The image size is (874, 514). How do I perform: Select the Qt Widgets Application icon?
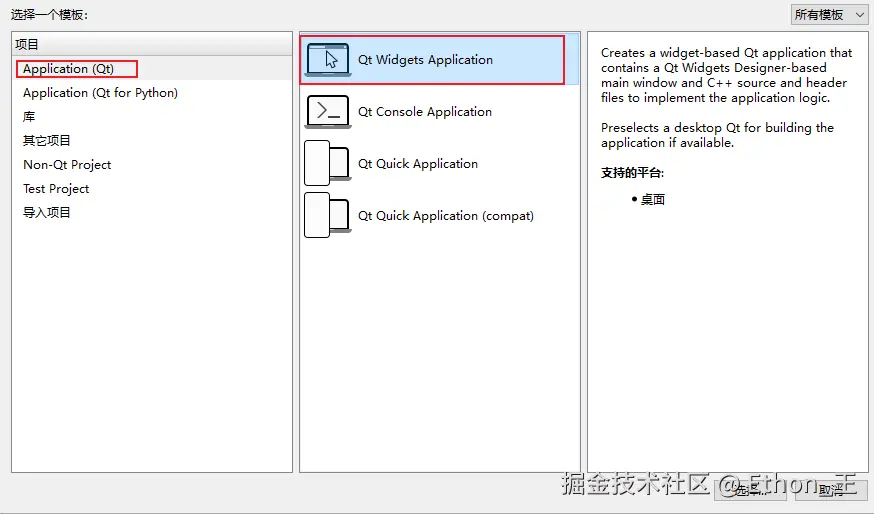click(x=328, y=60)
